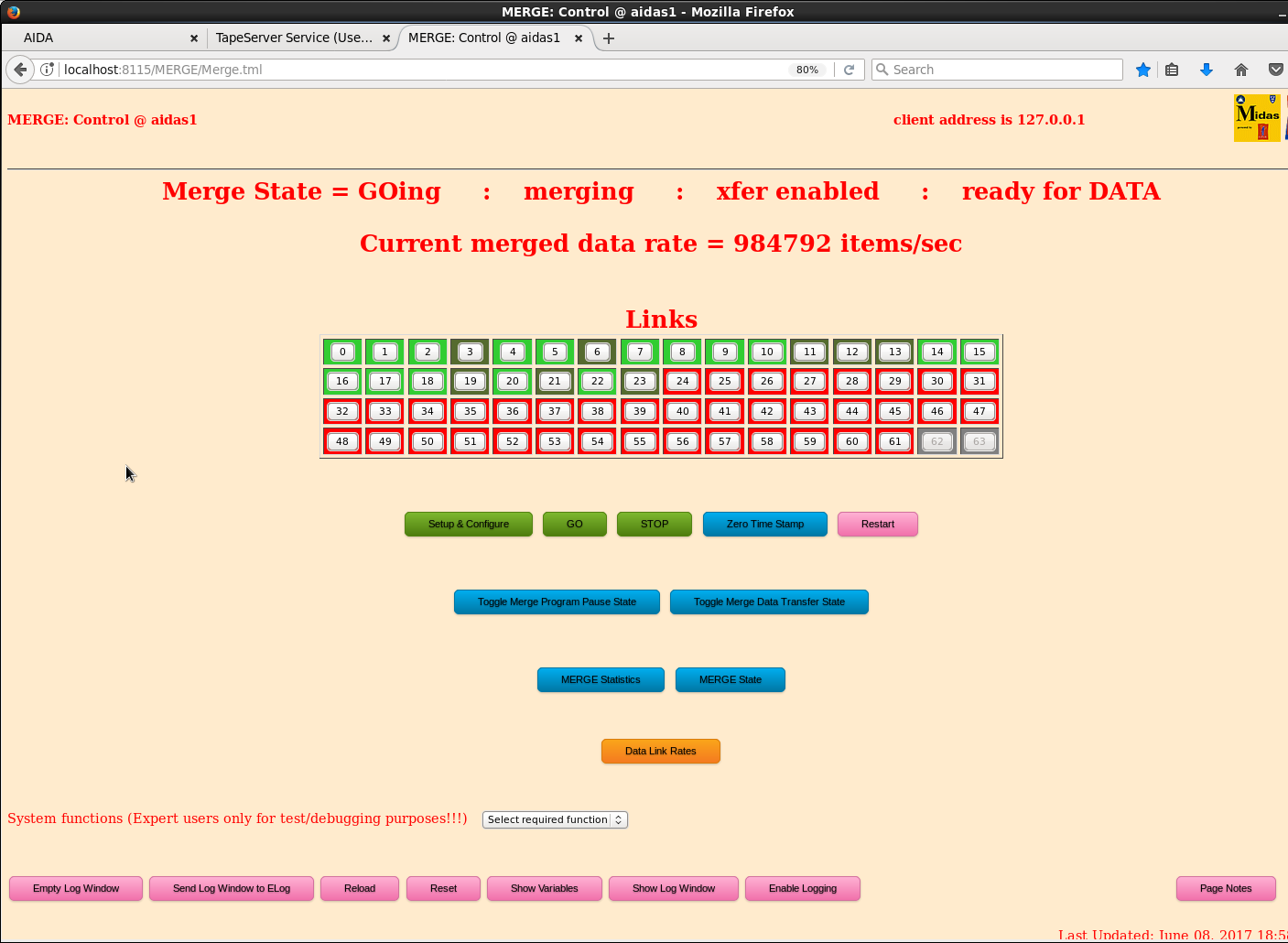Open the new tab plus icon

pyautogui.click(x=609, y=38)
